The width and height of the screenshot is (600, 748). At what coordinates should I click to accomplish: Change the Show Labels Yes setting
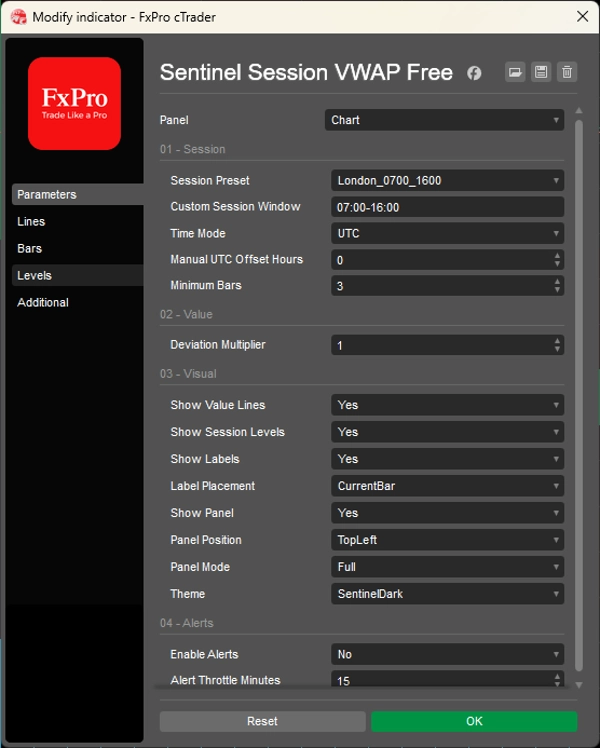click(x=447, y=459)
